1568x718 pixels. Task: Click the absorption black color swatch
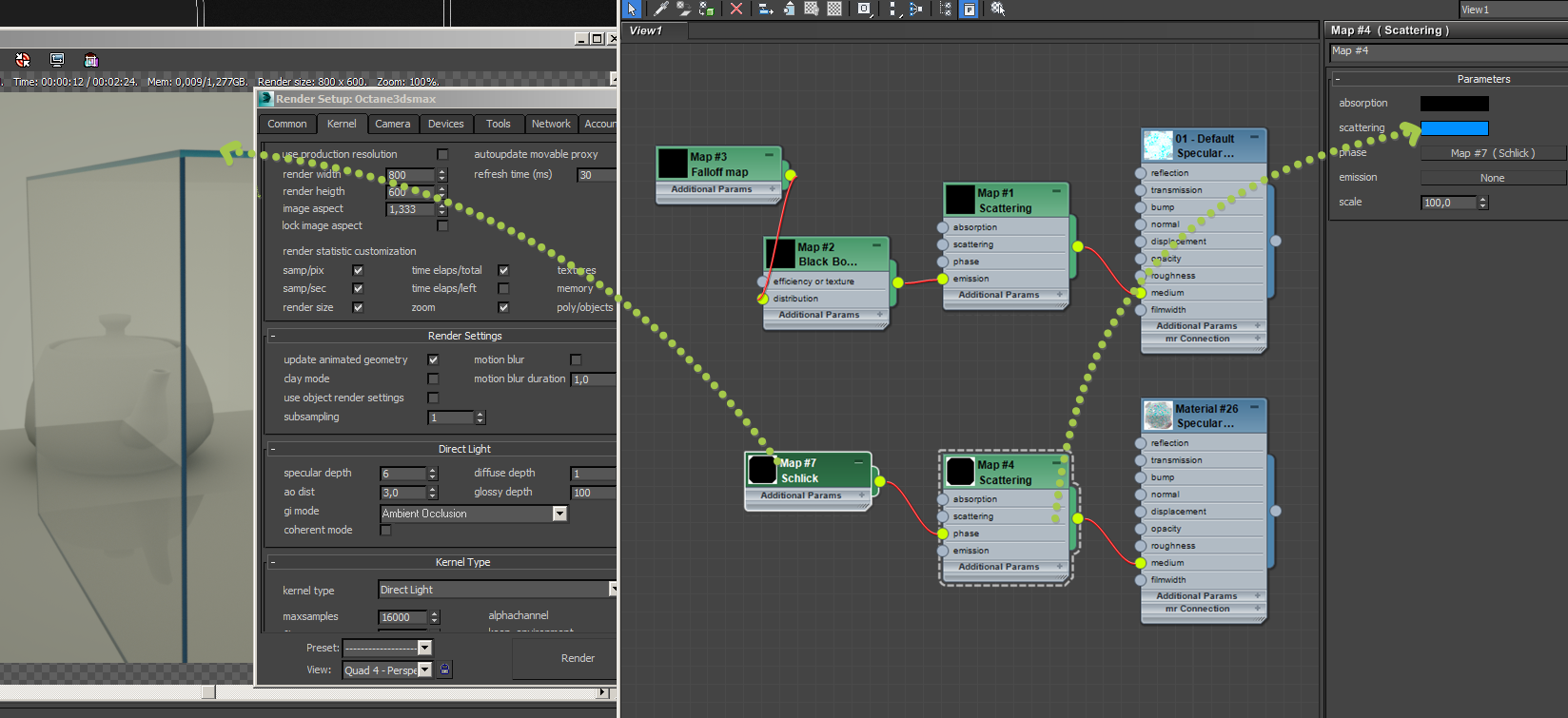pyautogui.click(x=1454, y=104)
